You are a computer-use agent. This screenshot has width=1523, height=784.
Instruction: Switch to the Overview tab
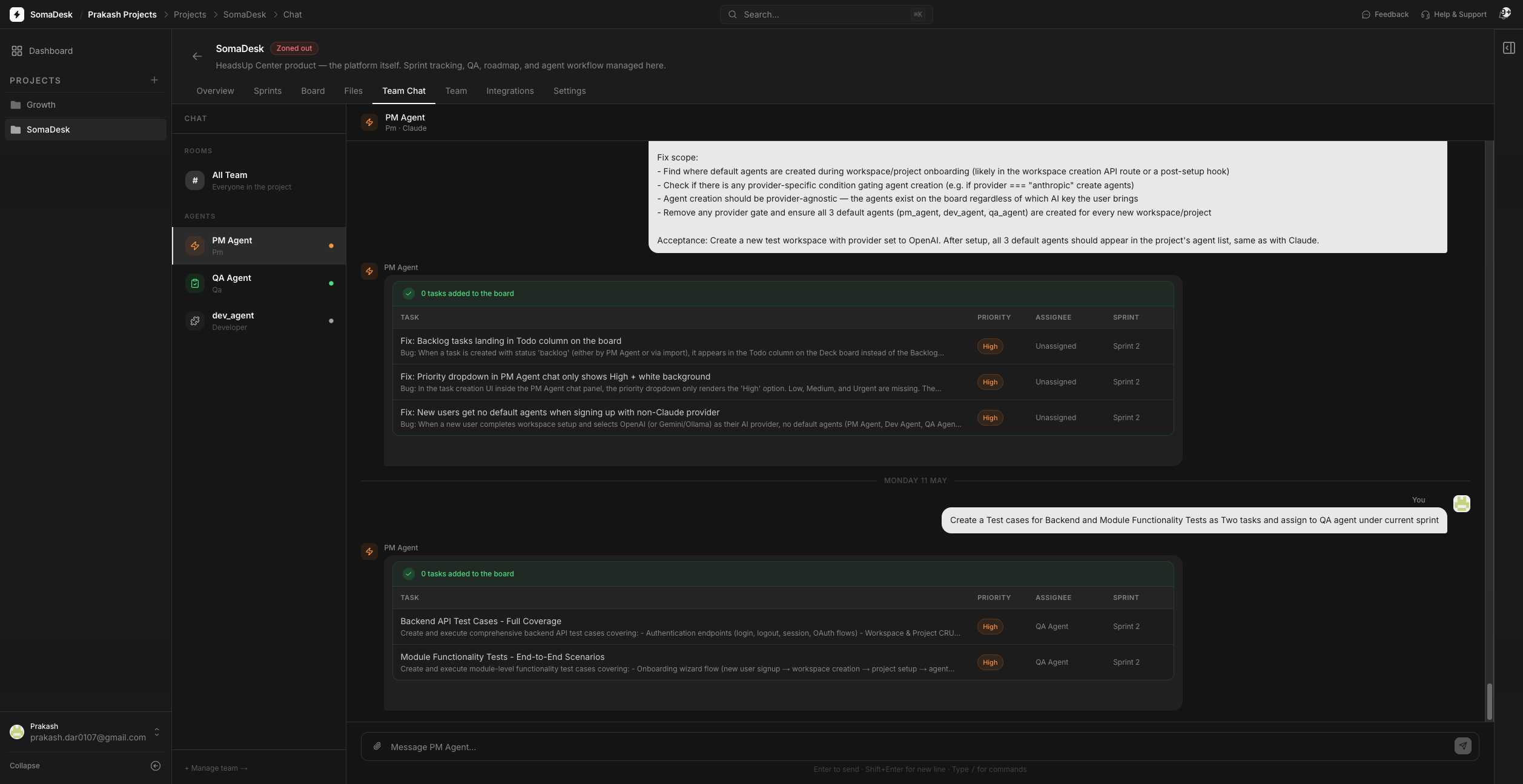[x=215, y=91]
